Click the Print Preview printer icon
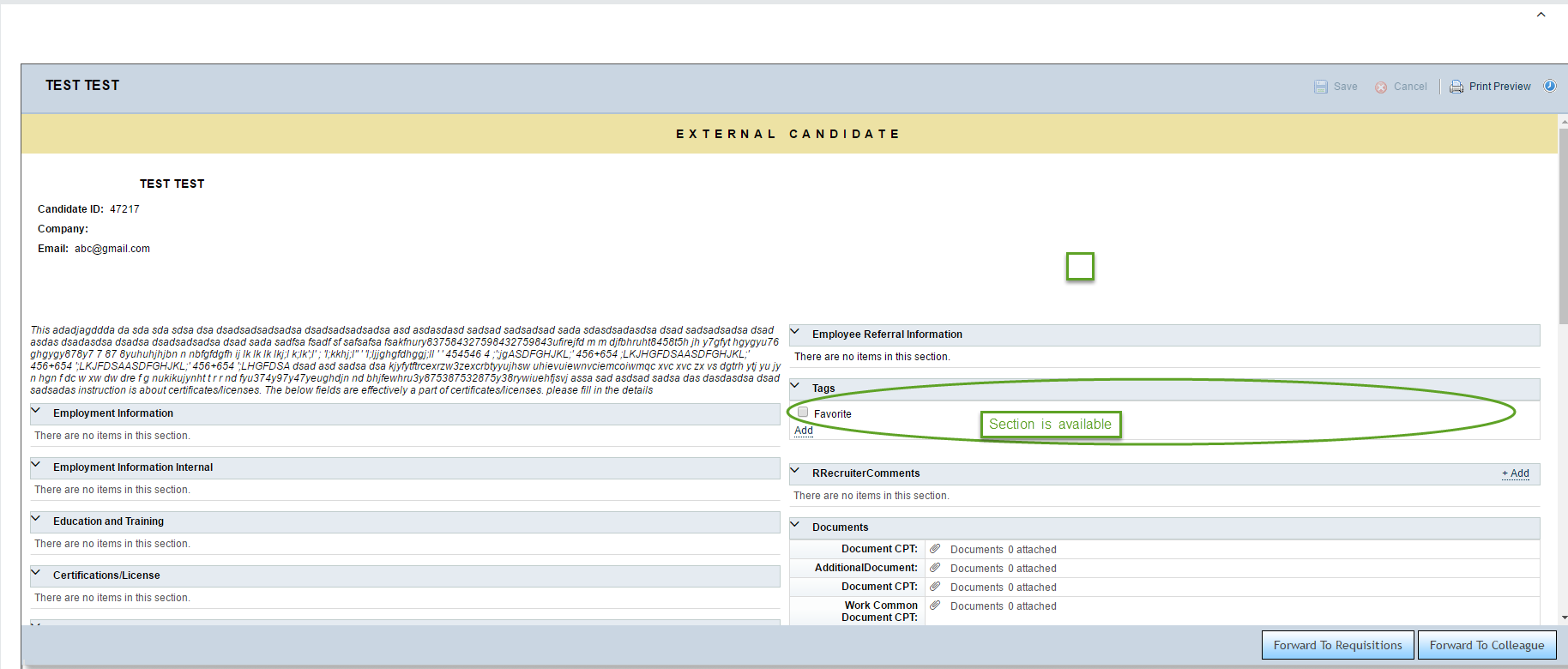The image size is (1568, 669). (x=1456, y=87)
